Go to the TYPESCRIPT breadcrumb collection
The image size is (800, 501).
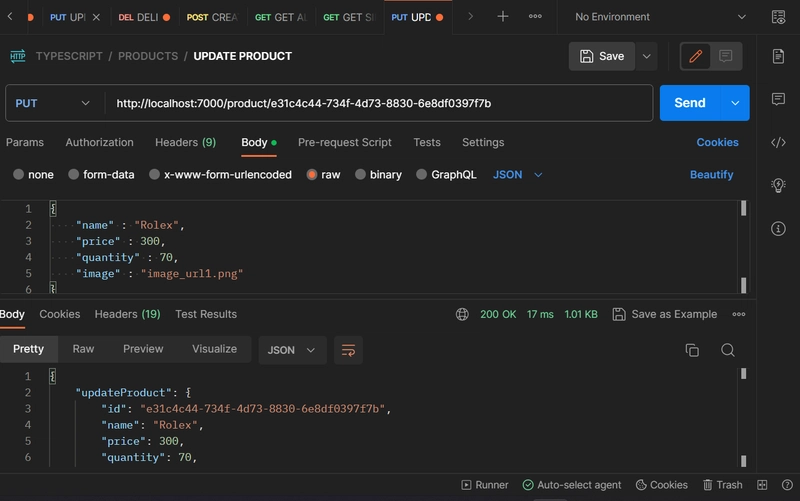coord(69,56)
